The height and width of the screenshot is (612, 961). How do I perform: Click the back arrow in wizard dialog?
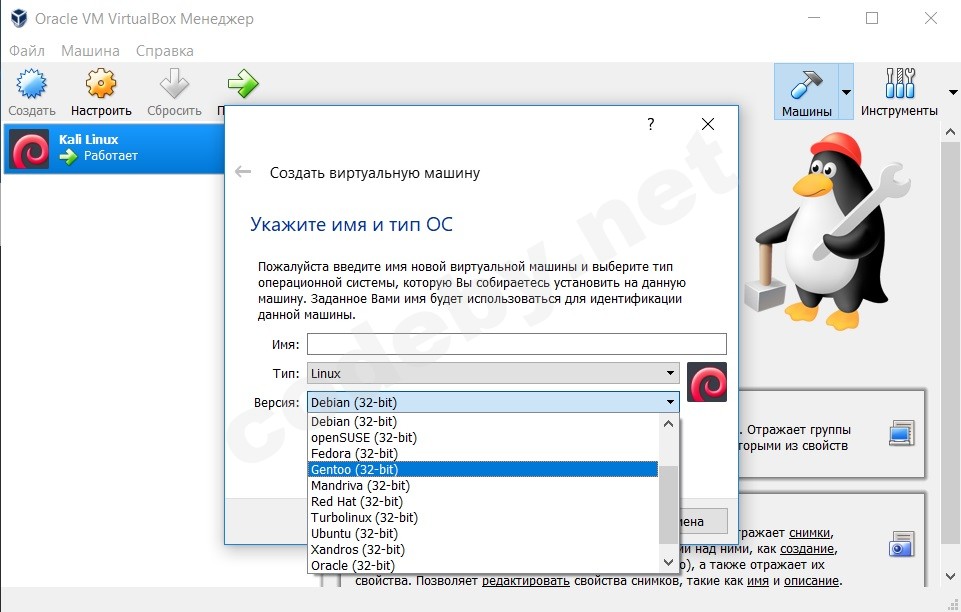click(x=243, y=172)
